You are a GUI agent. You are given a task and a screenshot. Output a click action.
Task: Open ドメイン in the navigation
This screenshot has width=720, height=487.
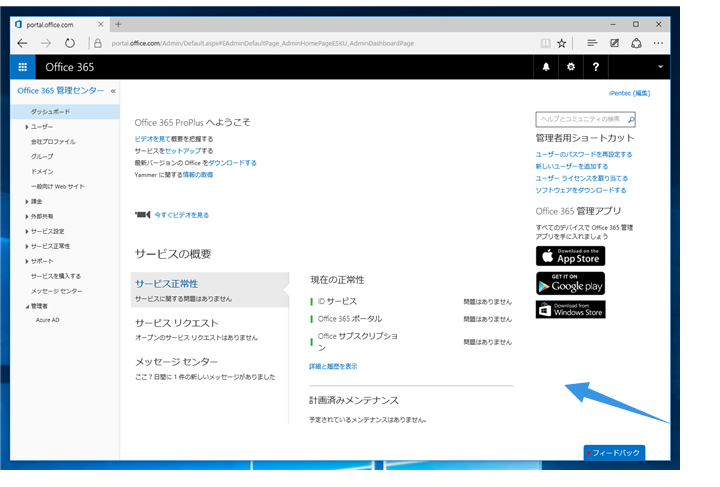[x=42, y=172]
